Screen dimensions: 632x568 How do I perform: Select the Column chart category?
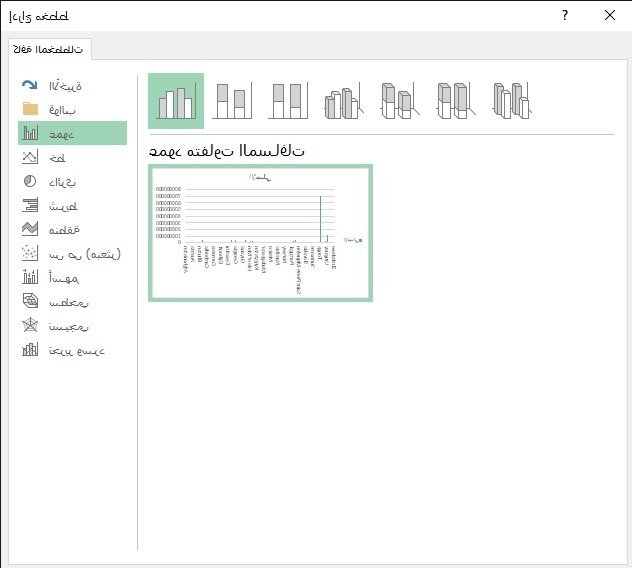click(x=72, y=133)
